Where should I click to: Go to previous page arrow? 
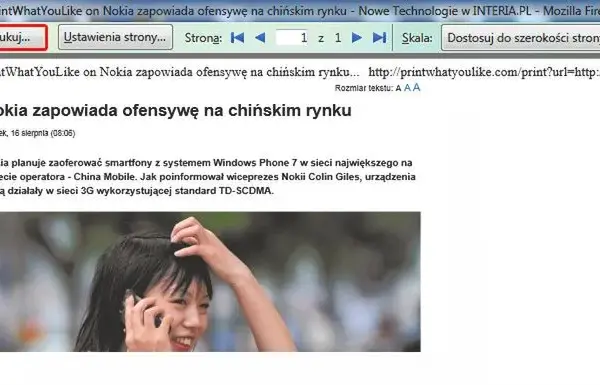(x=260, y=38)
